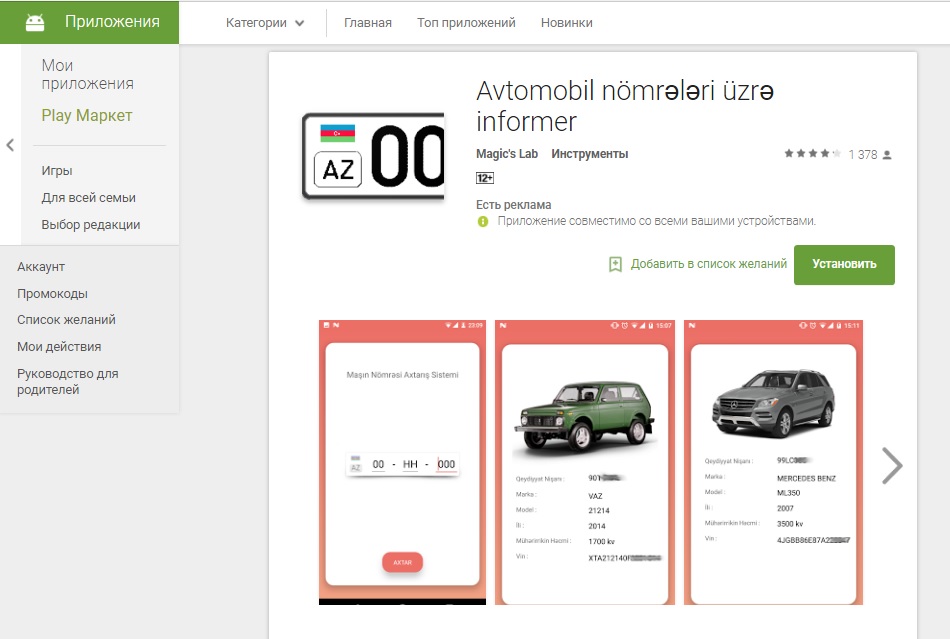Open Руководство для родителей link
Screen dimensions: 950x639
(68, 382)
